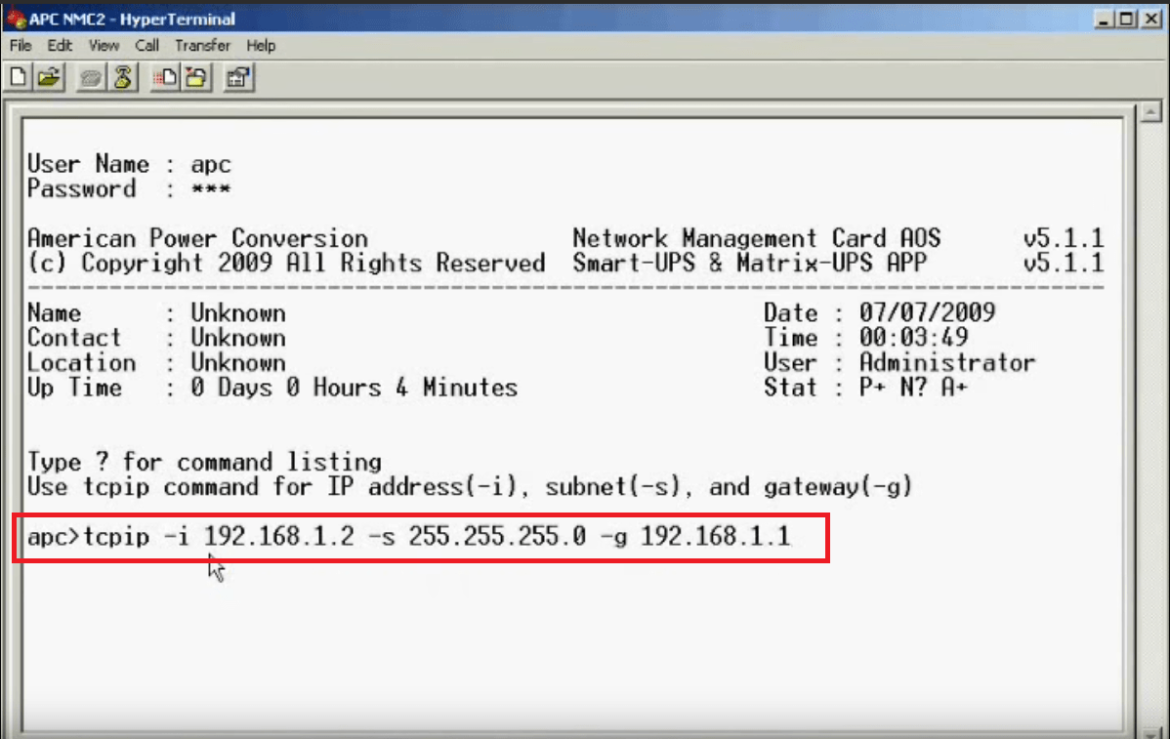Viewport: 1170px width, 739px height.
Task: Open the Call menu
Action: [147, 45]
